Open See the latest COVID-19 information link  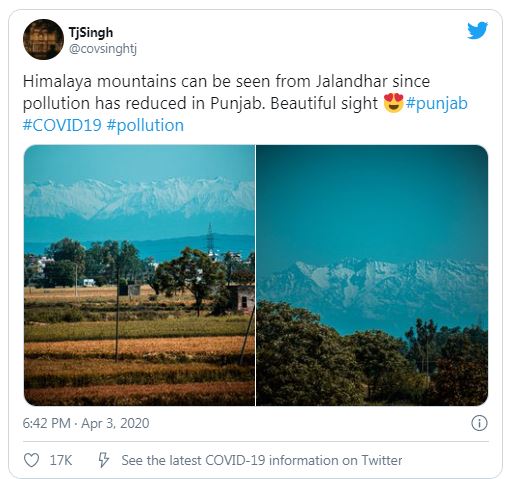[262, 460]
